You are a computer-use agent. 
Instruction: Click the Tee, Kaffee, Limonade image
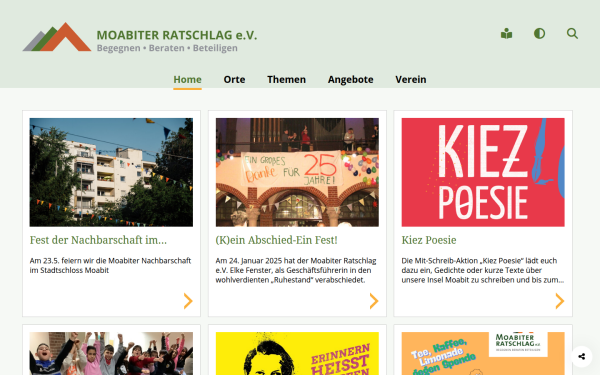(x=483, y=354)
